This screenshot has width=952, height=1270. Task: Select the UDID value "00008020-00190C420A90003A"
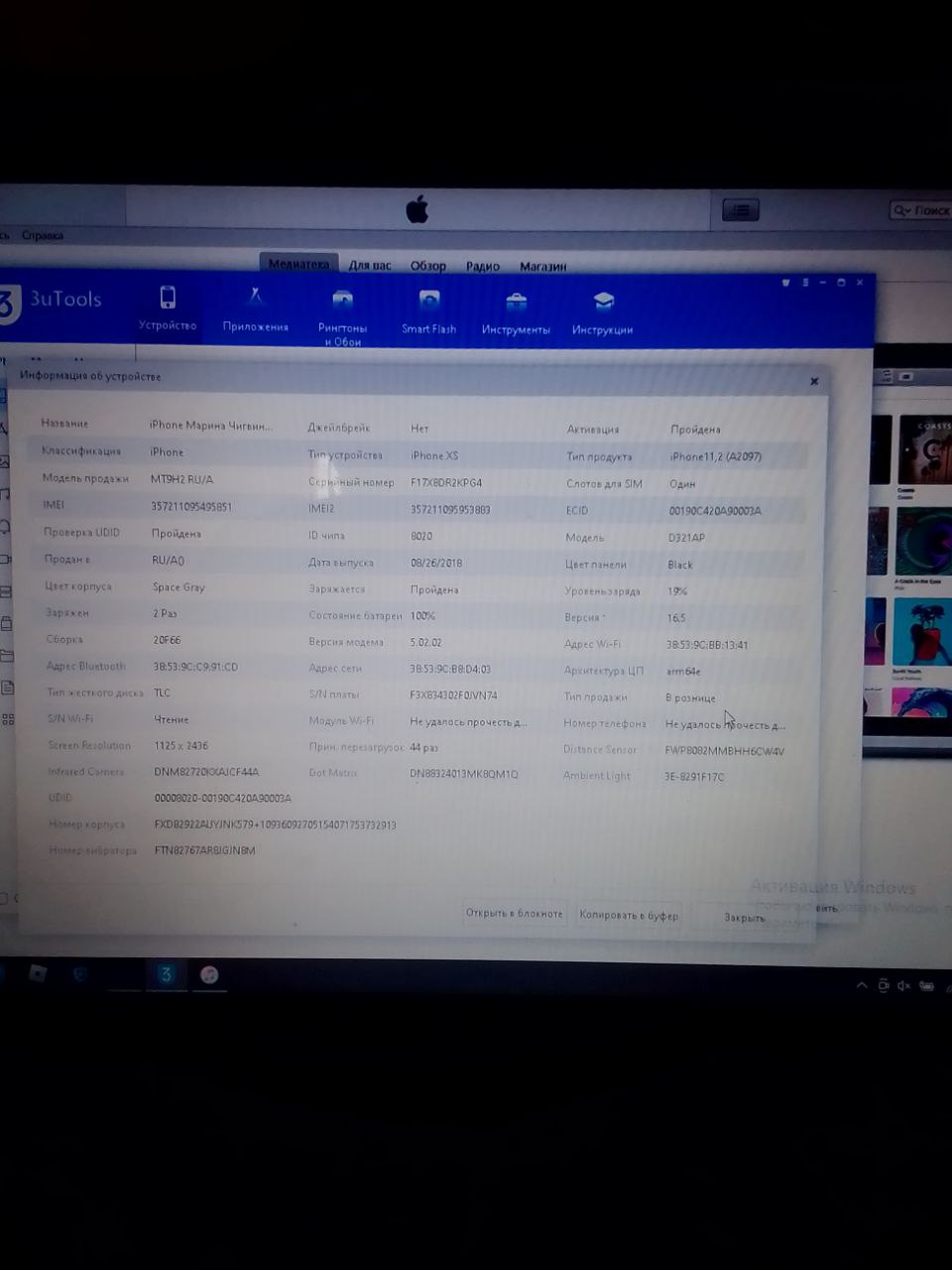coord(223,798)
